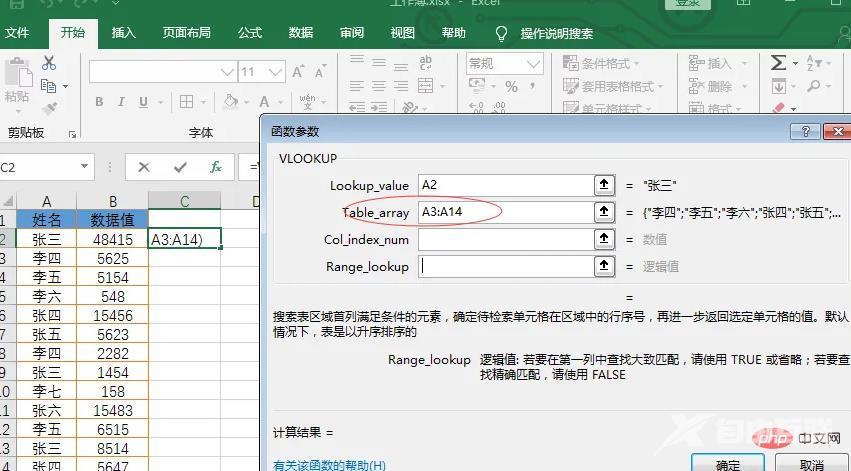Click the Cut scissors icon
Screen dimensions: 851x471
(48, 64)
